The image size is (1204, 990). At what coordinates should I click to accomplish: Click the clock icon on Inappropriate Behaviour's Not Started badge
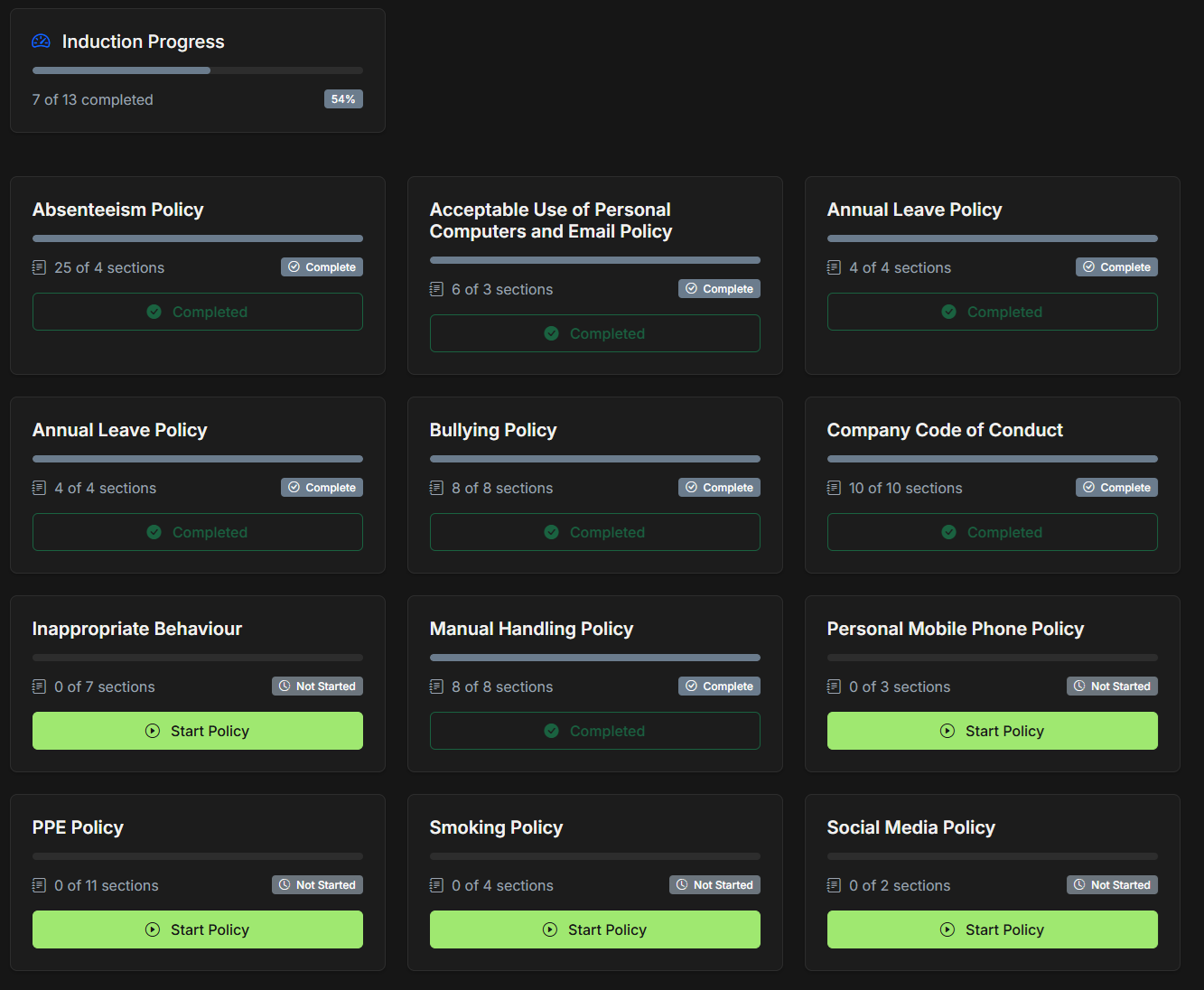click(285, 686)
